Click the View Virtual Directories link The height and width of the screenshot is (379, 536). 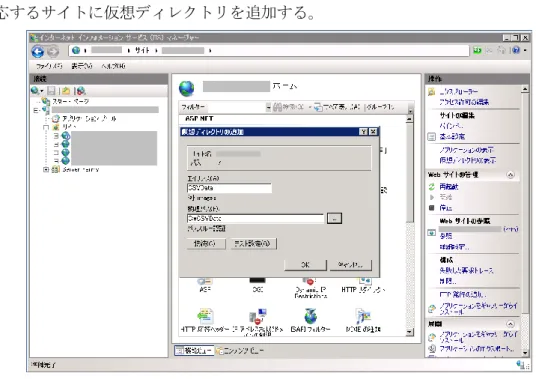(468, 160)
